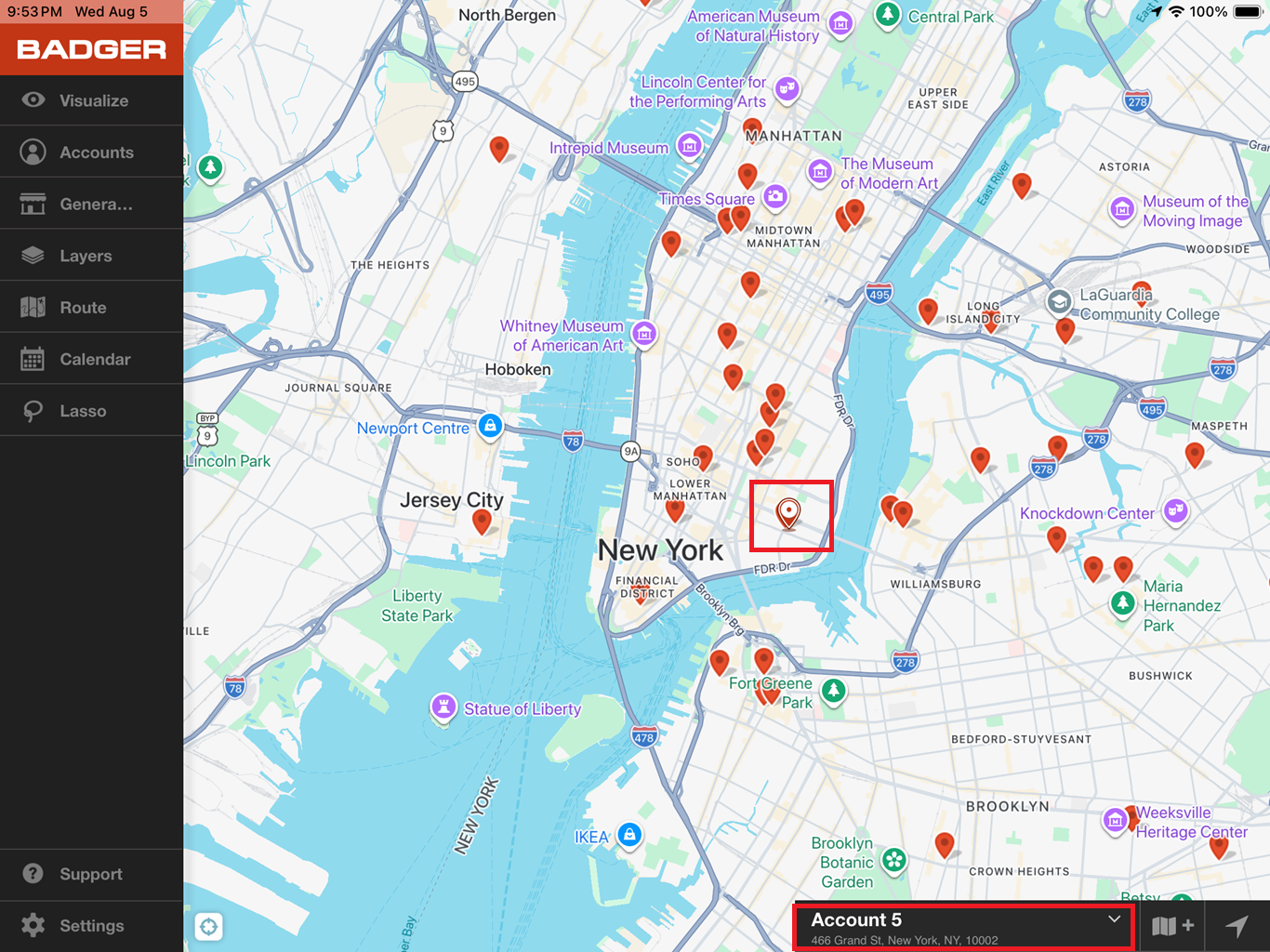The image size is (1270, 952).
Task: Tap the map-plus icon in the bottom bar
Action: (x=1172, y=926)
